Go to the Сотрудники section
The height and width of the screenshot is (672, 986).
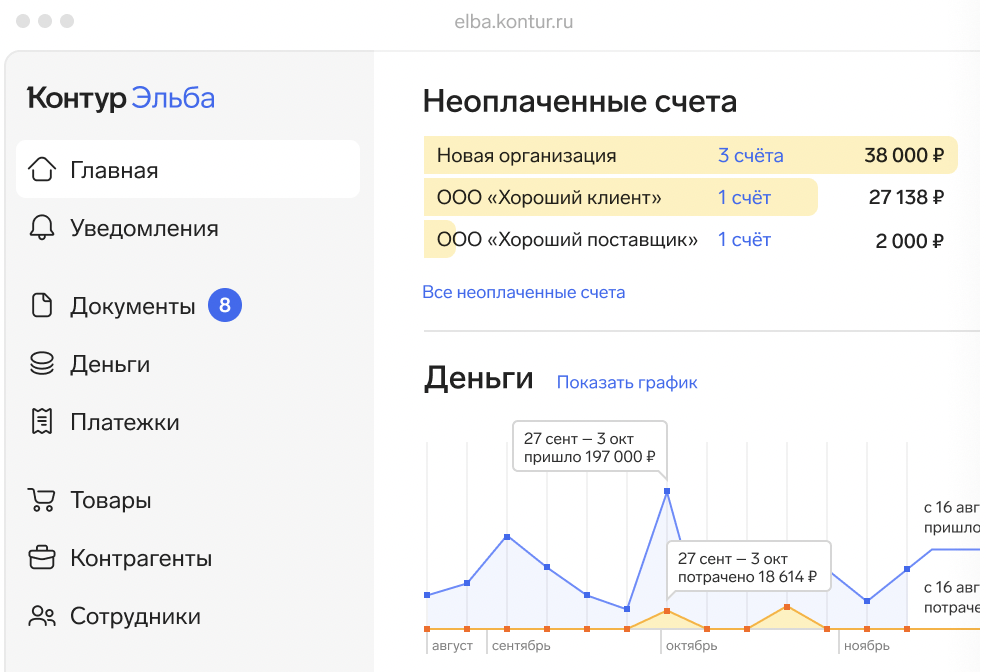pyautogui.click(x=136, y=616)
